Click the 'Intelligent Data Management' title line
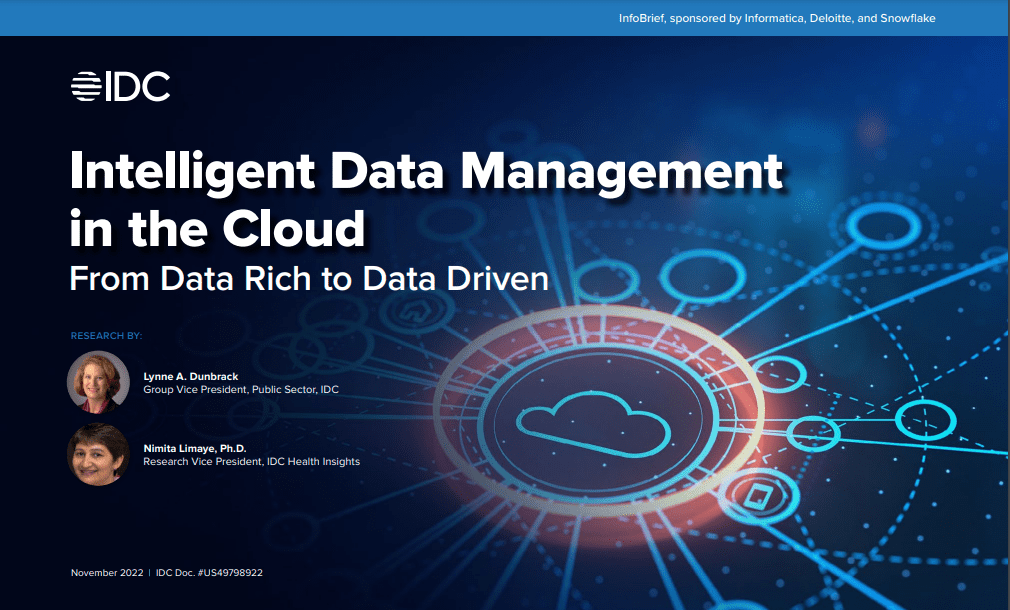The height and width of the screenshot is (610, 1010). [425, 170]
